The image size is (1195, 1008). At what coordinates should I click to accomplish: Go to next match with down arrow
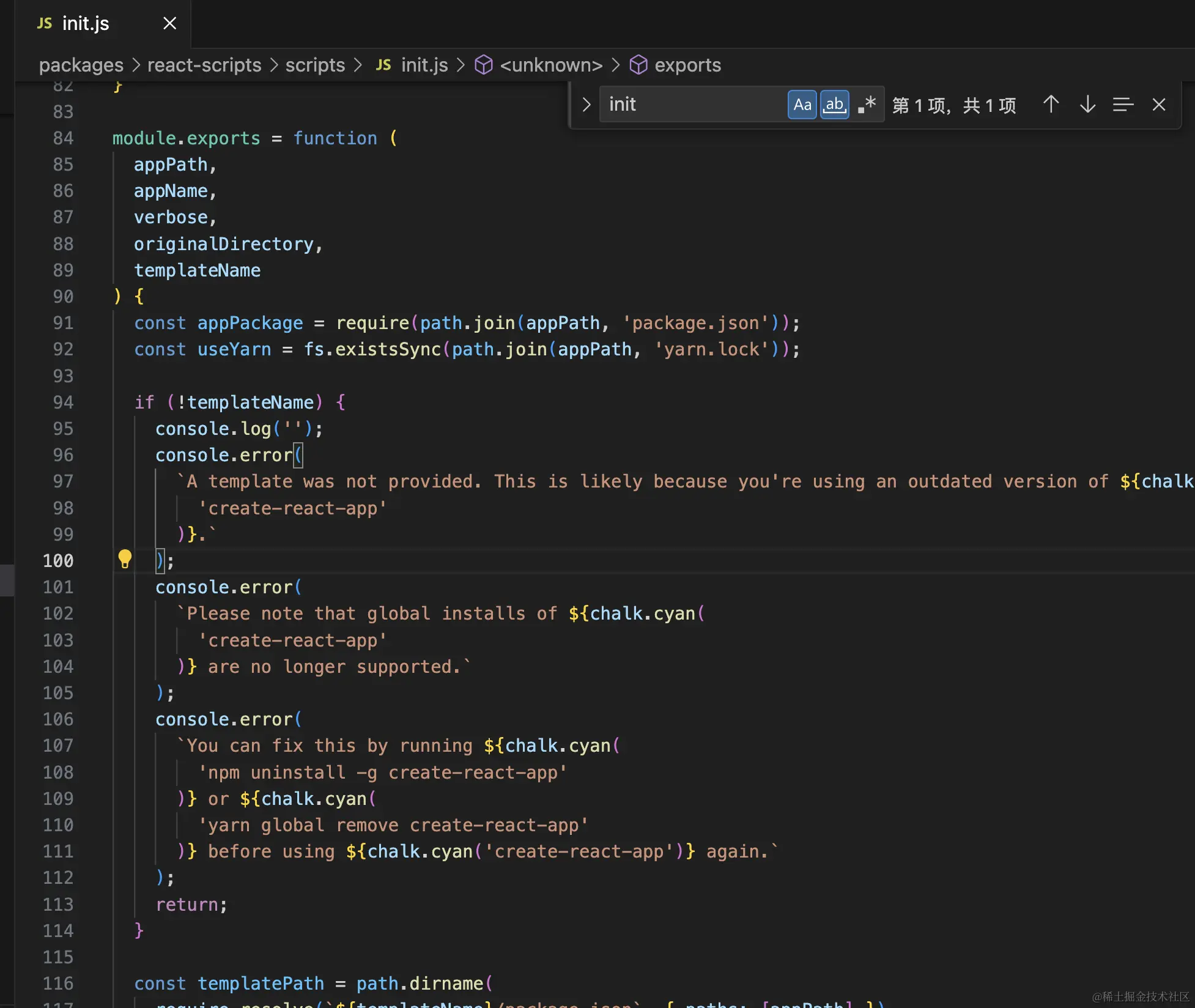1087,105
